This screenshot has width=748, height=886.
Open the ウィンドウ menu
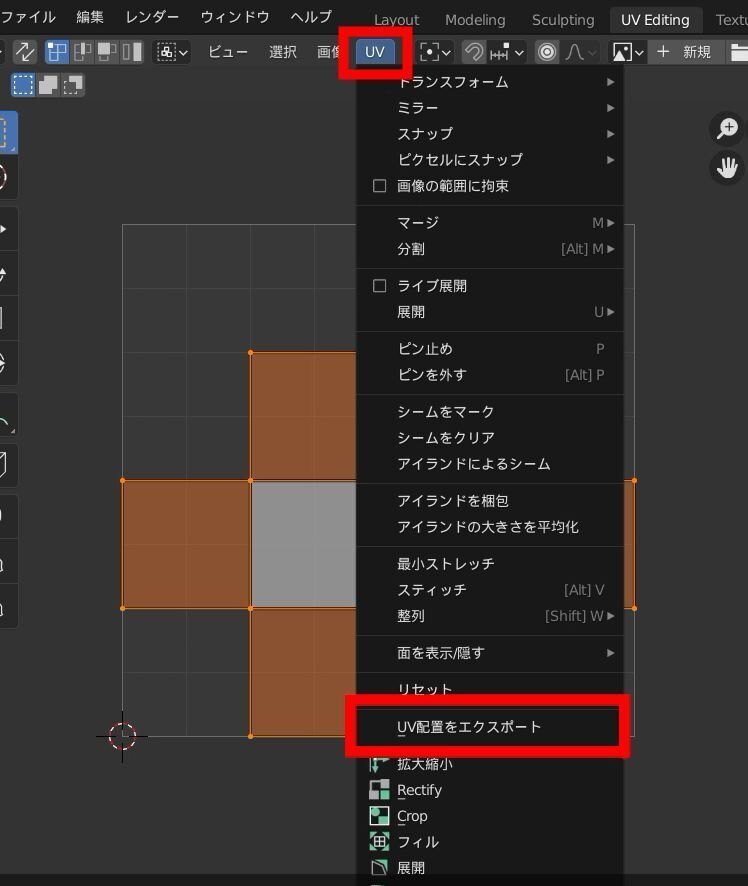point(235,17)
